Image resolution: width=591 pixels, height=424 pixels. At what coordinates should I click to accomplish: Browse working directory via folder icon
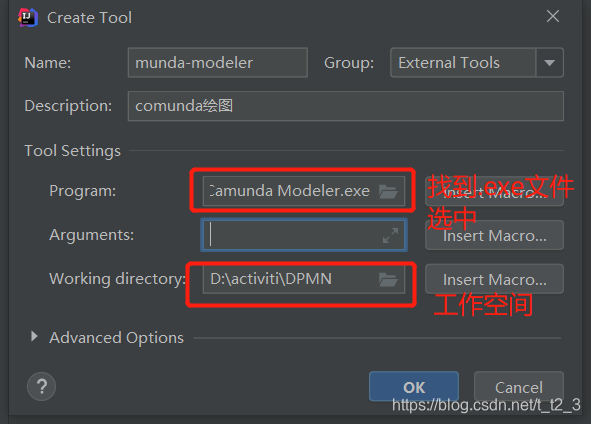[x=388, y=279]
